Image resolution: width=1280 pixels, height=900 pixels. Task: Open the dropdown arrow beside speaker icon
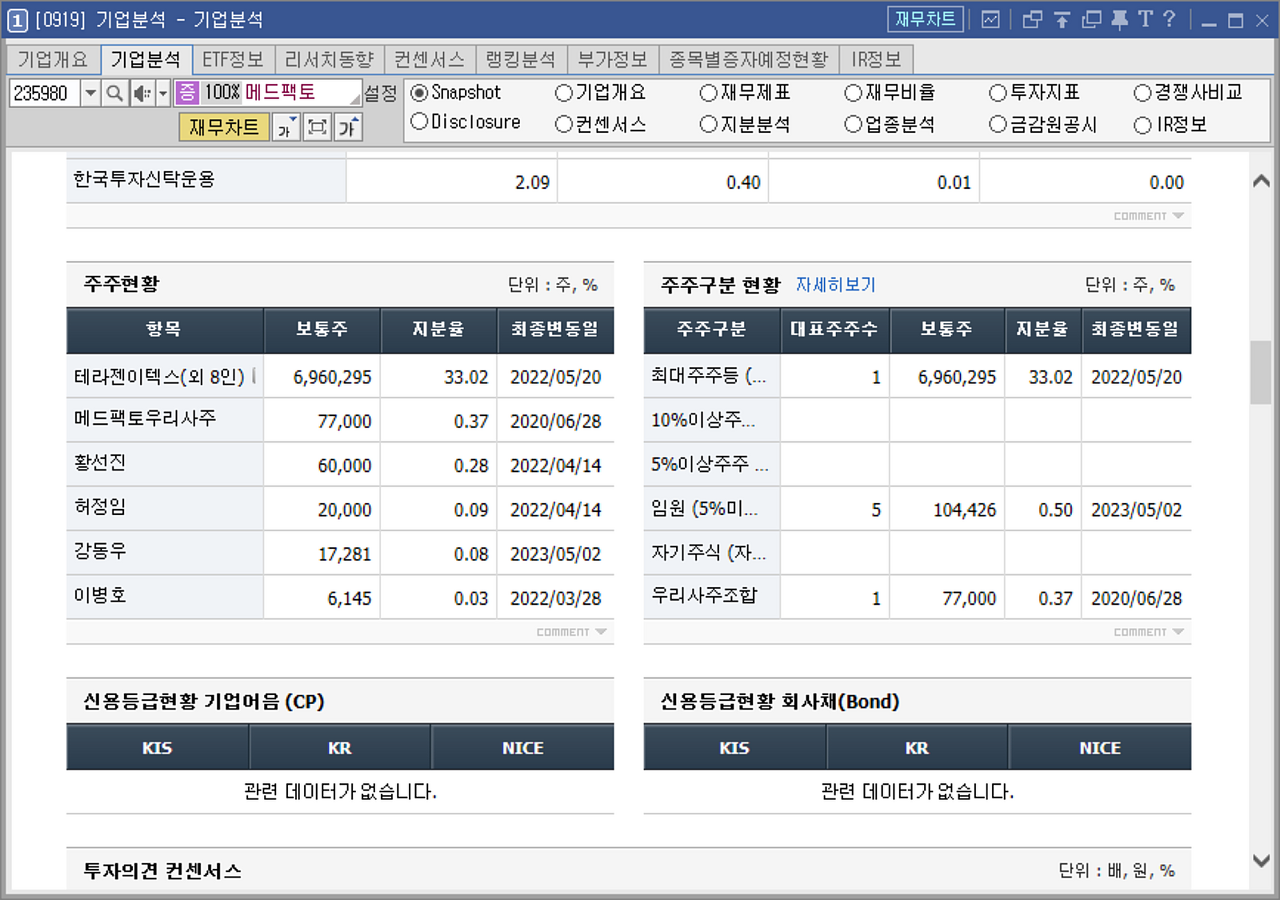163,93
